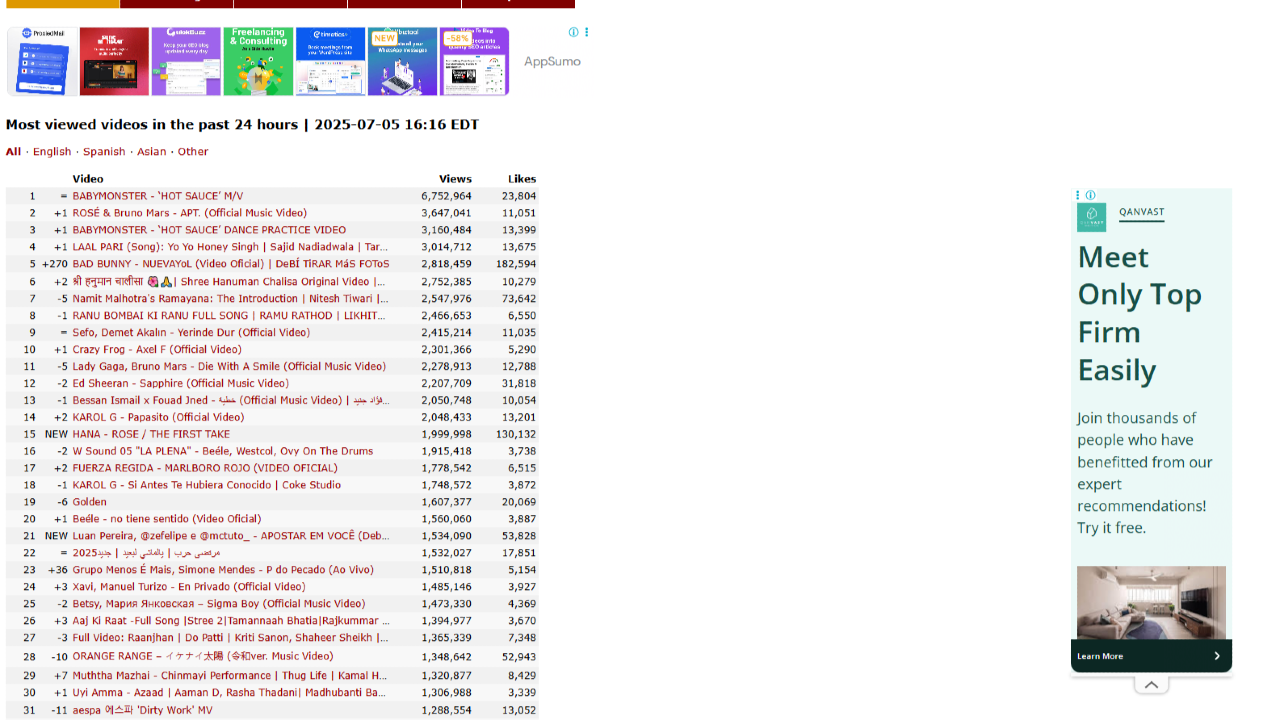Open Sefo, Demet Akalın Yerinde Dur link
Image resolution: width=1280 pixels, height=720 pixels.
tap(191, 332)
